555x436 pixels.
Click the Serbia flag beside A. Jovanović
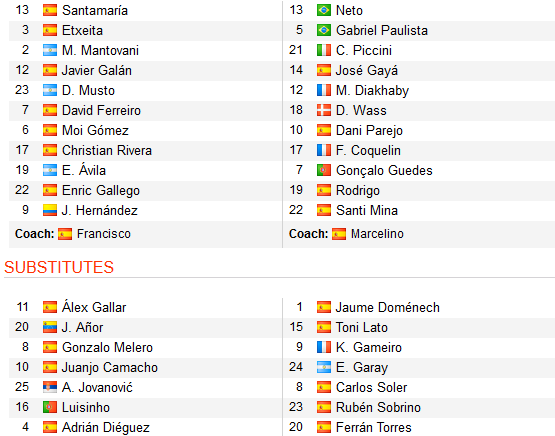pos(50,387)
